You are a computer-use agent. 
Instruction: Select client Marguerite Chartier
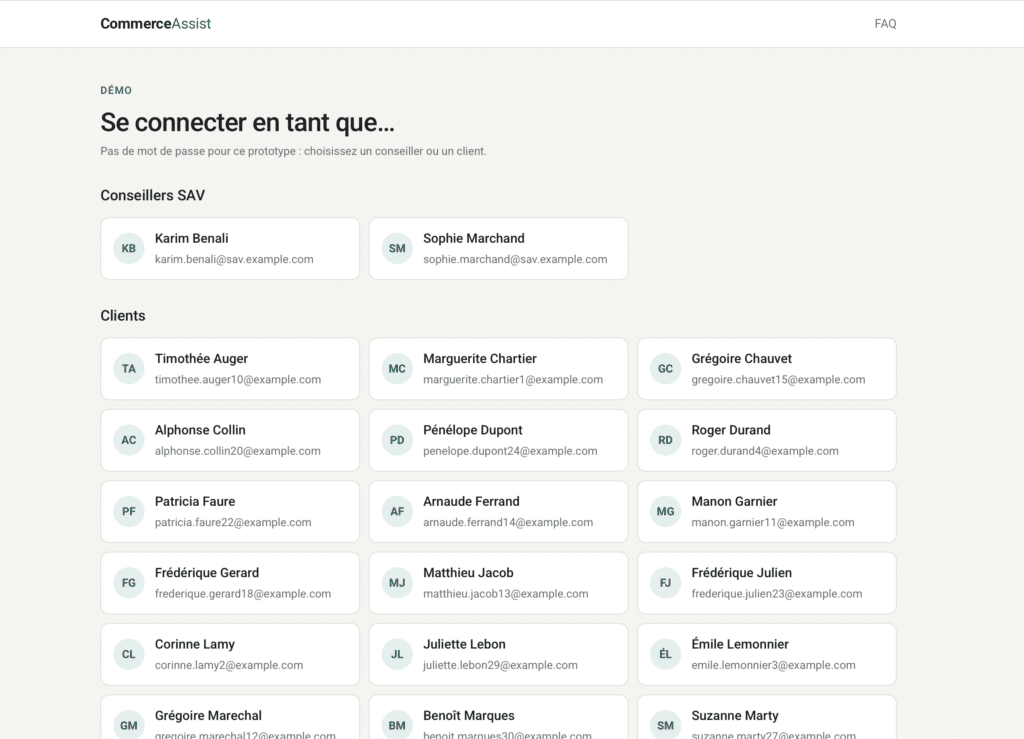pos(498,369)
